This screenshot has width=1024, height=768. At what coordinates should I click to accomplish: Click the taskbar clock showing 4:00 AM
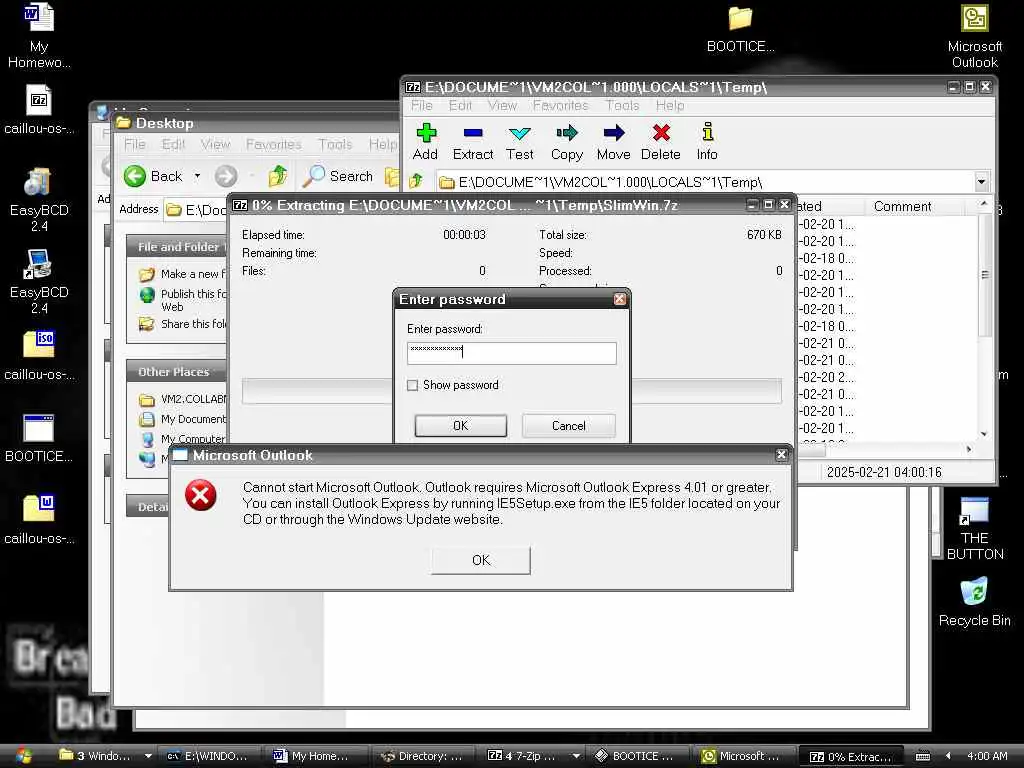(x=987, y=756)
